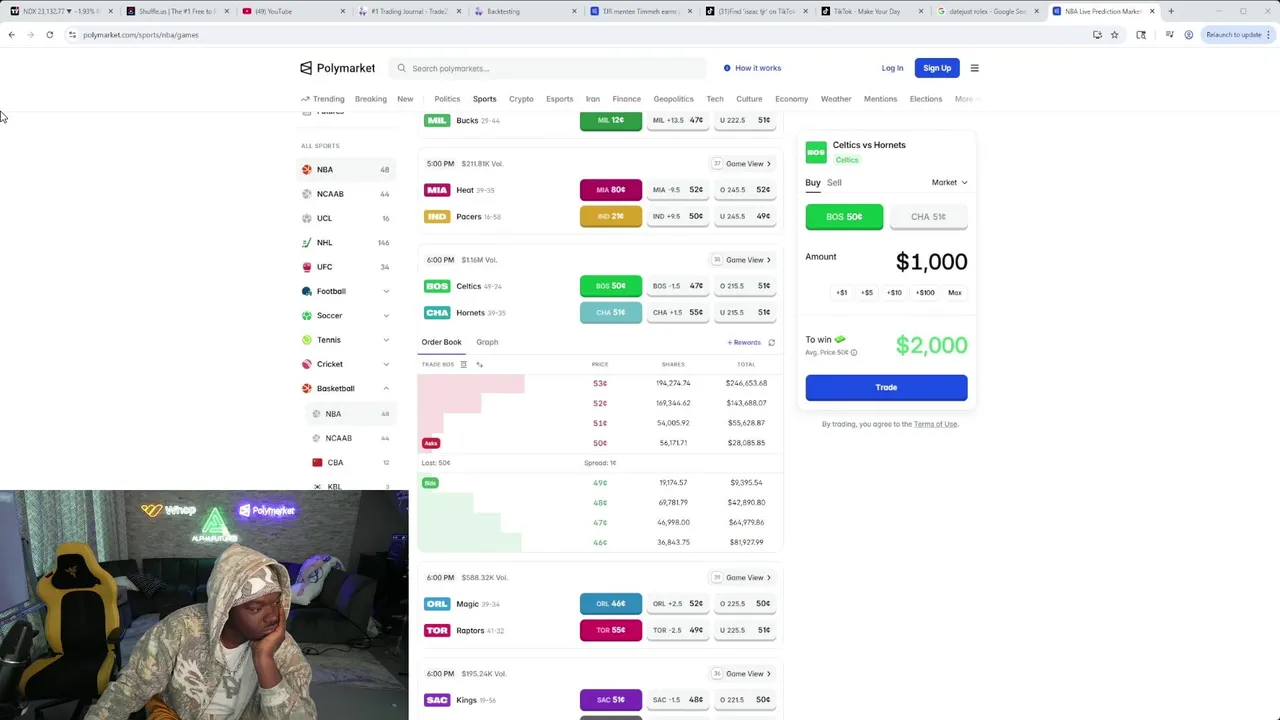This screenshot has width=1280, height=720.
Task: Expand the Tennis category
Action: [386, 340]
